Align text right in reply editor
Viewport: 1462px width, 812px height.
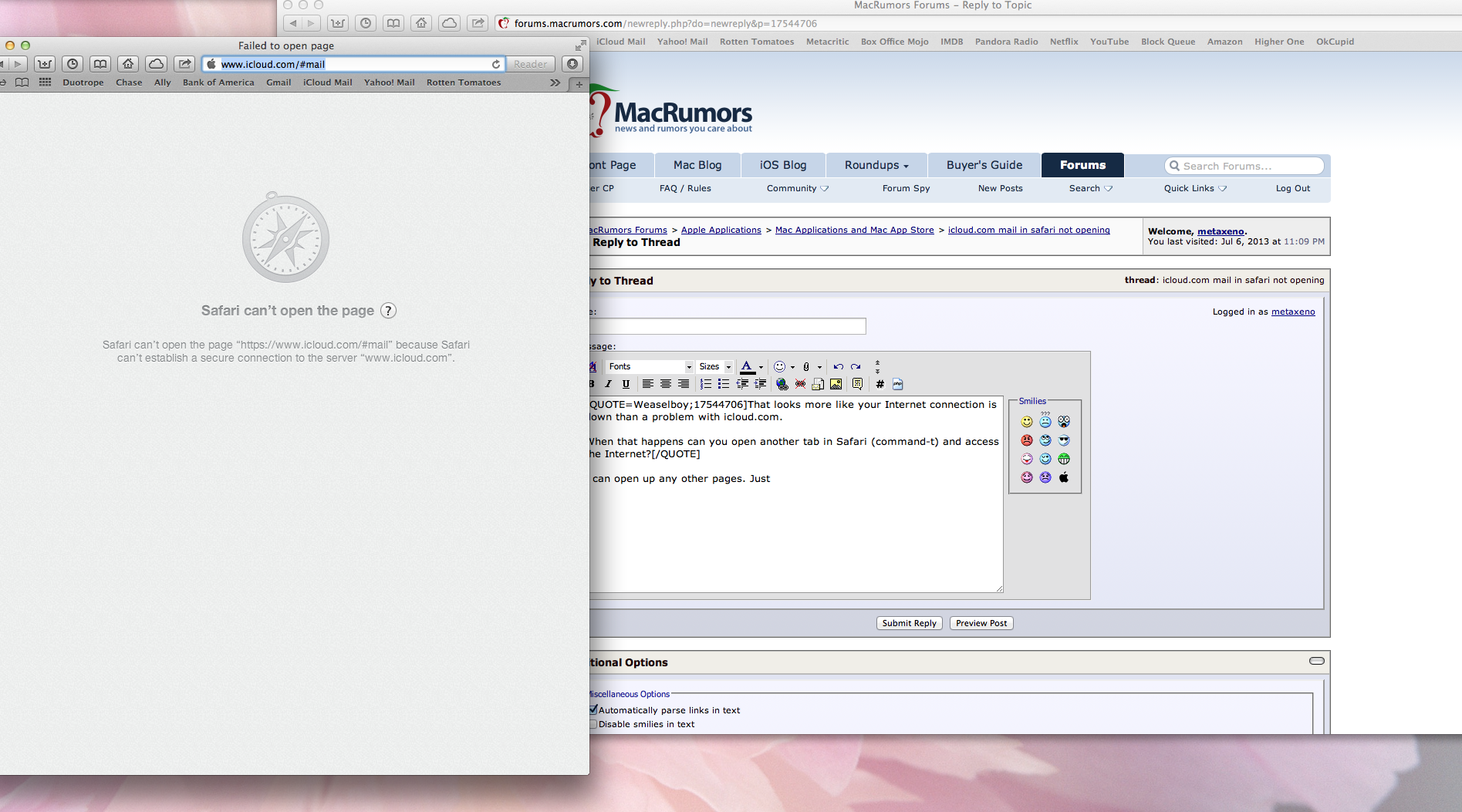point(684,384)
